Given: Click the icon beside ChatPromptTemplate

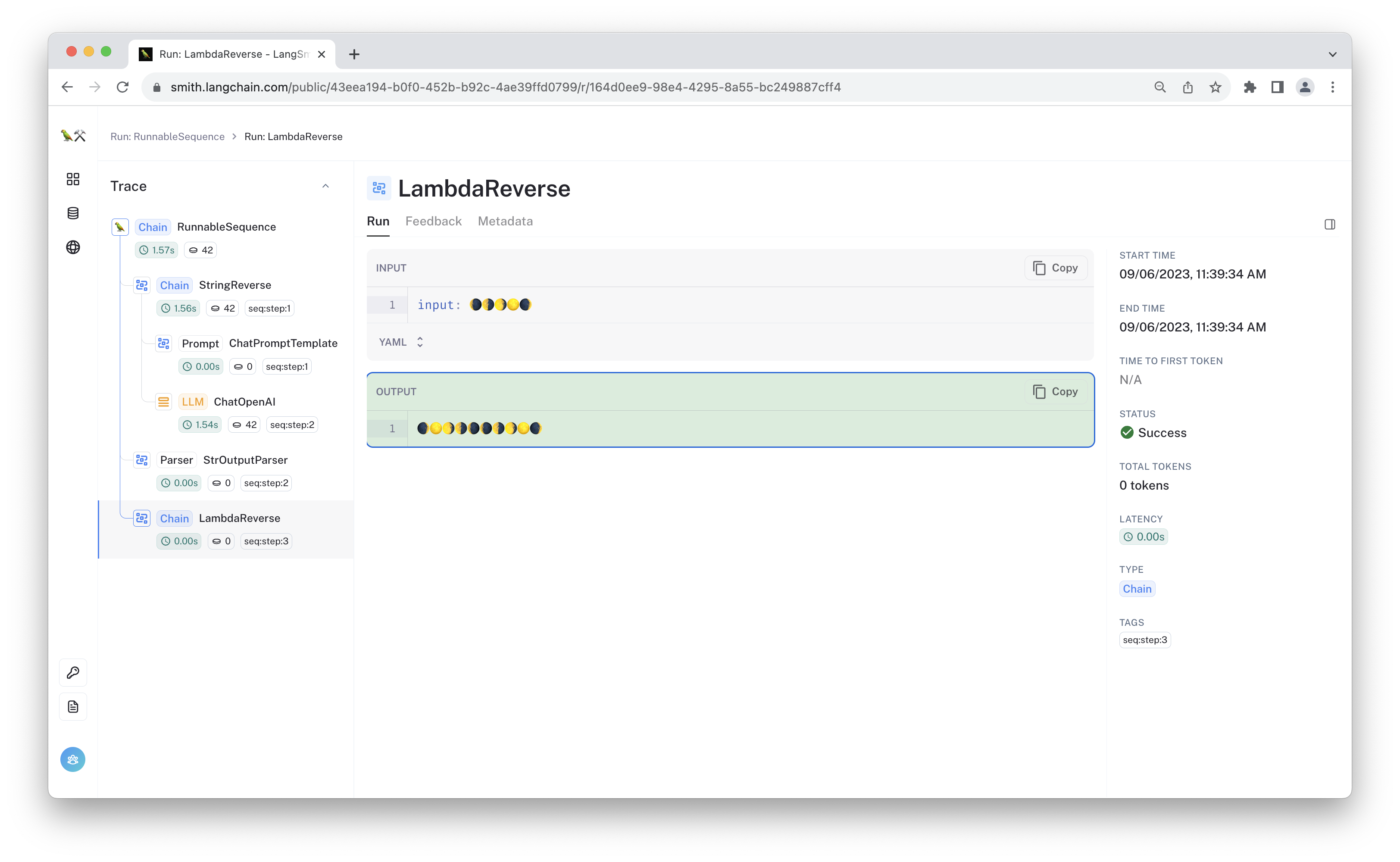Looking at the screenshot, I should [x=164, y=343].
